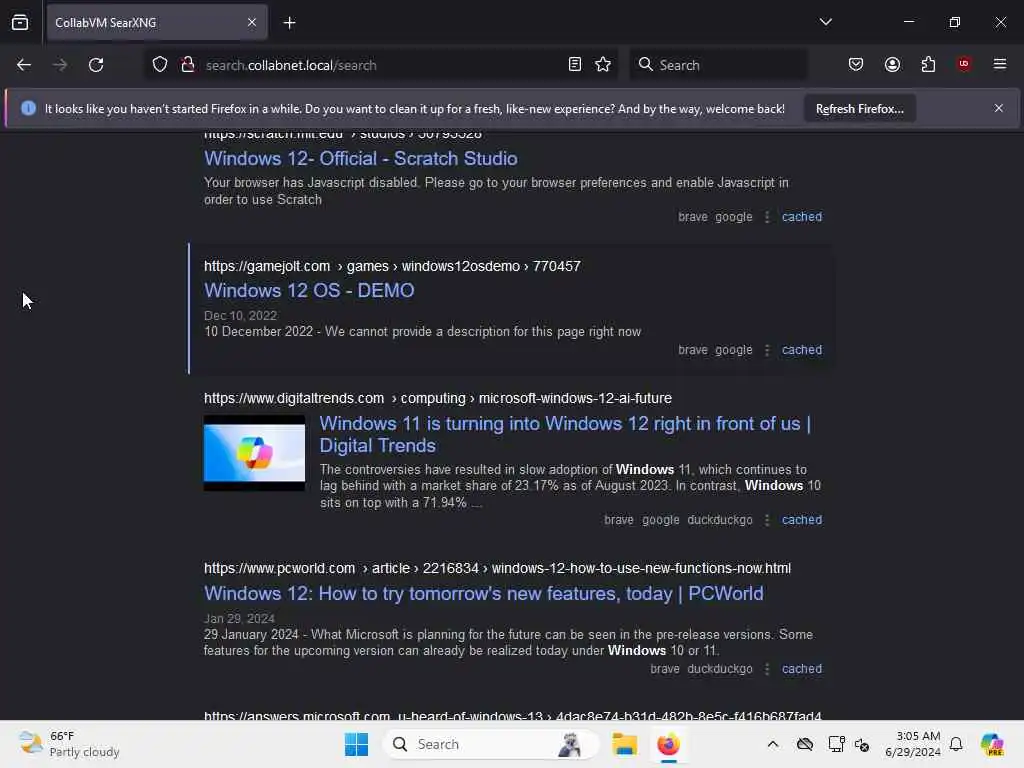The image size is (1024, 768).
Task: Click the Firefox taskbar icon
Action: 668,744
